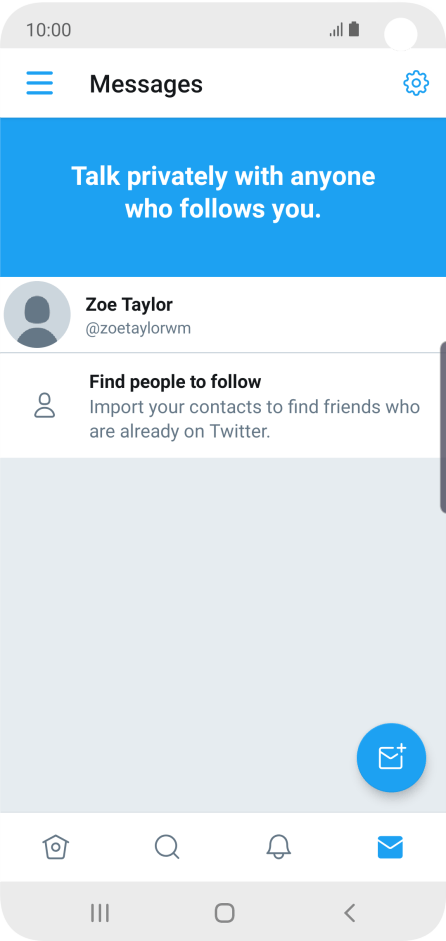Image resolution: width=446 pixels, height=941 pixels.
Task: Open the Notifications bell tab
Action: tap(279, 847)
